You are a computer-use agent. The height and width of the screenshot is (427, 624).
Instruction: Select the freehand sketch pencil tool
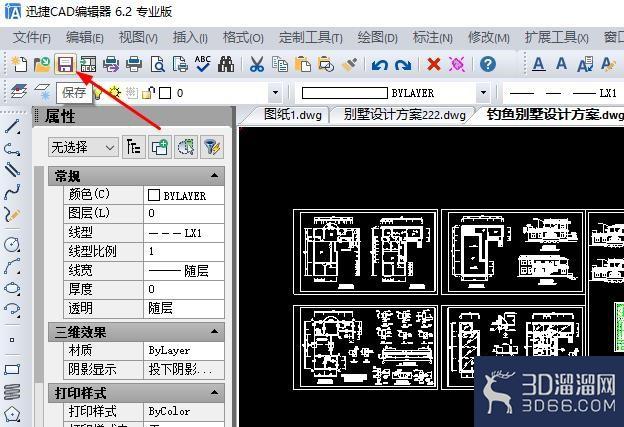coord(12,215)
